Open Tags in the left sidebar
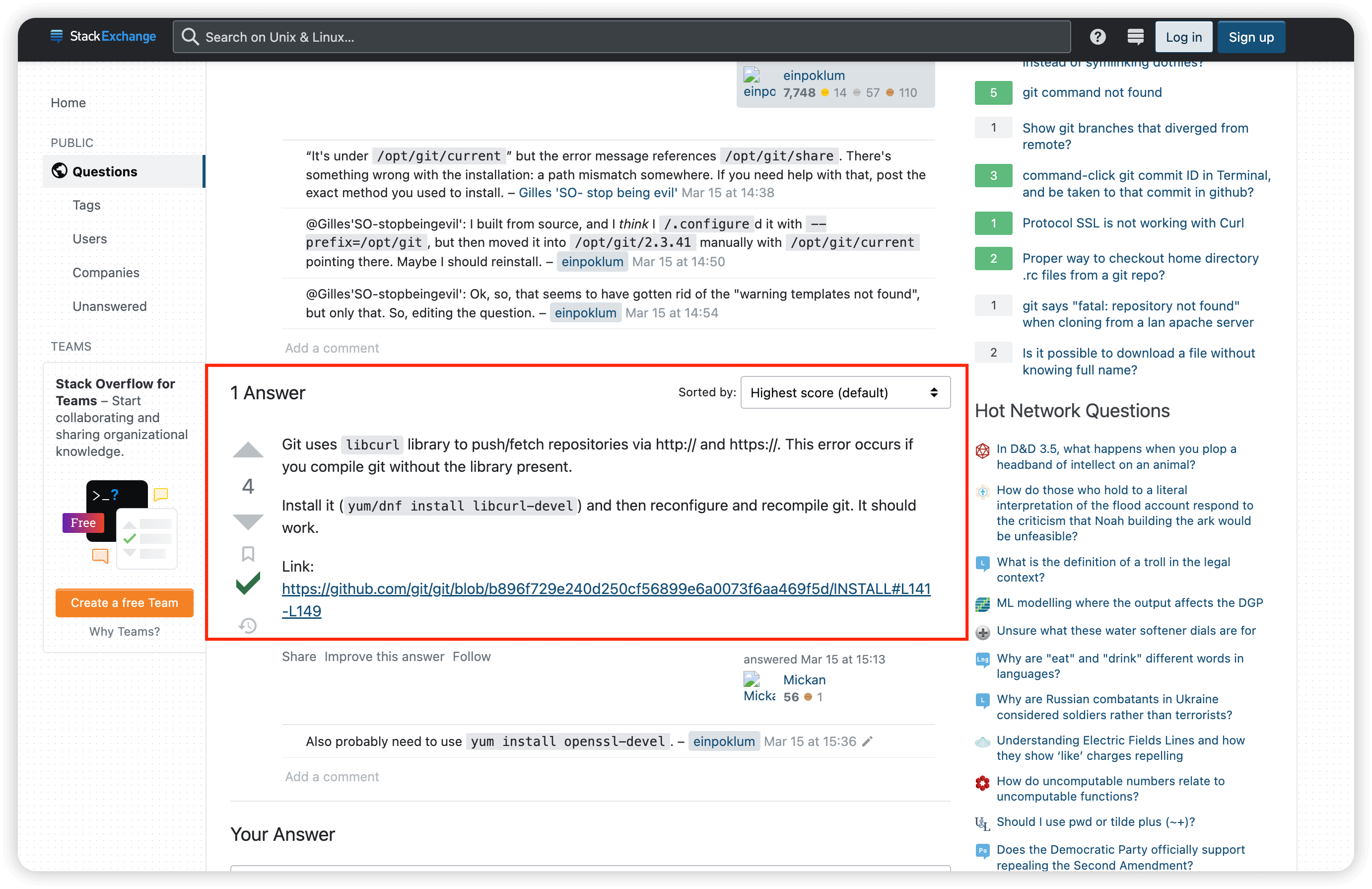Image resolution: width=1372 pixels, height=889 pixels. 86,205
